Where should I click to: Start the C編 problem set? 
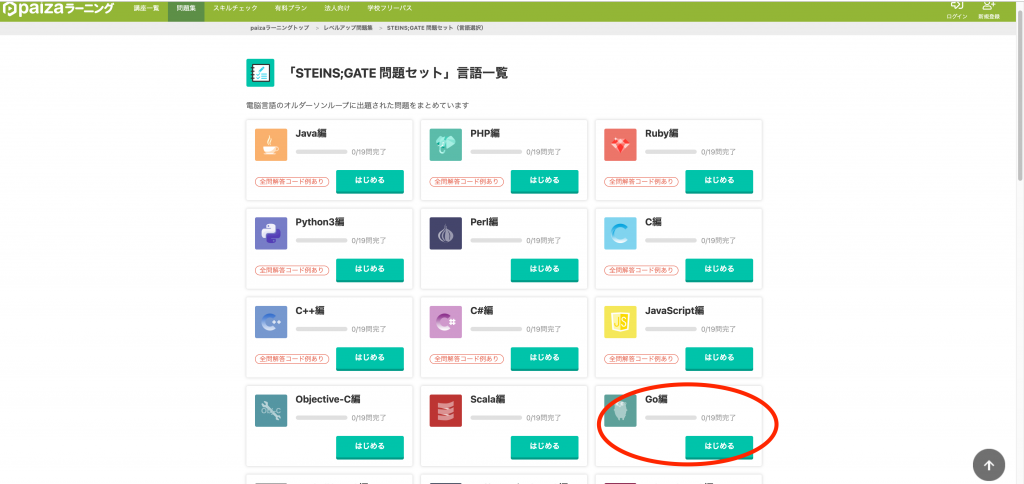719,270
